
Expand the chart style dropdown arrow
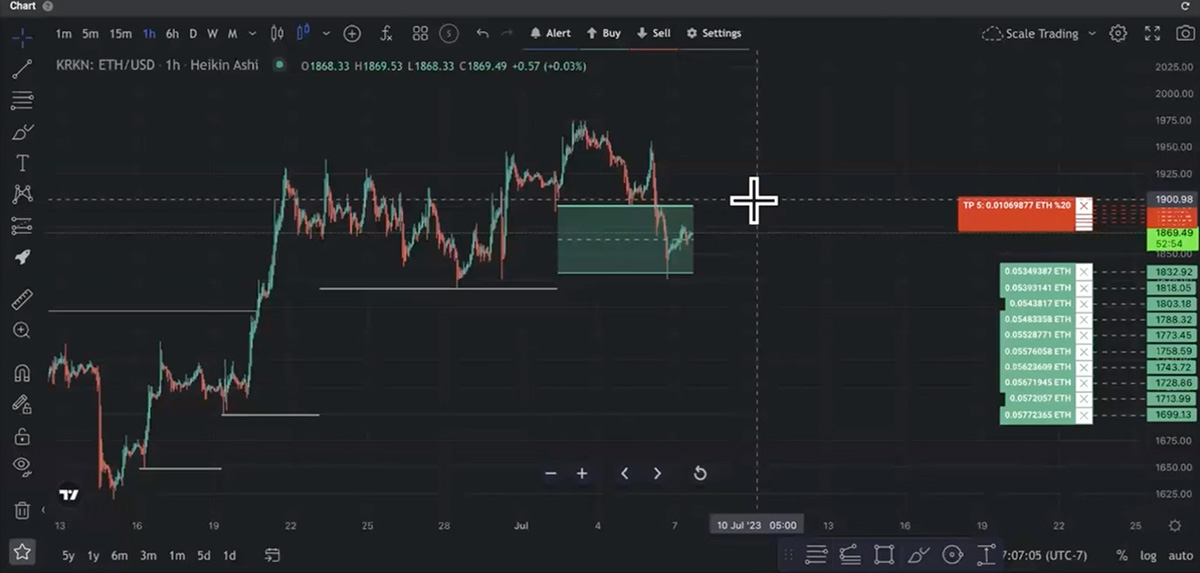point(325,33)
